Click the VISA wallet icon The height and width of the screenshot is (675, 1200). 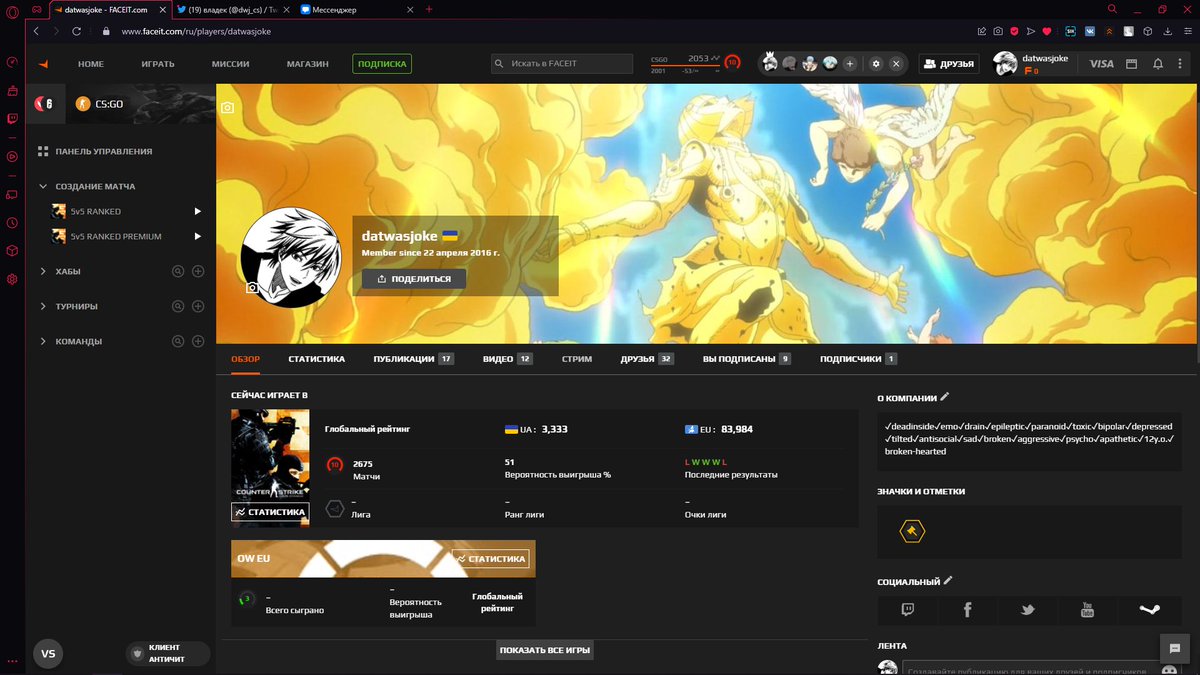click(x=1101, y=64)
